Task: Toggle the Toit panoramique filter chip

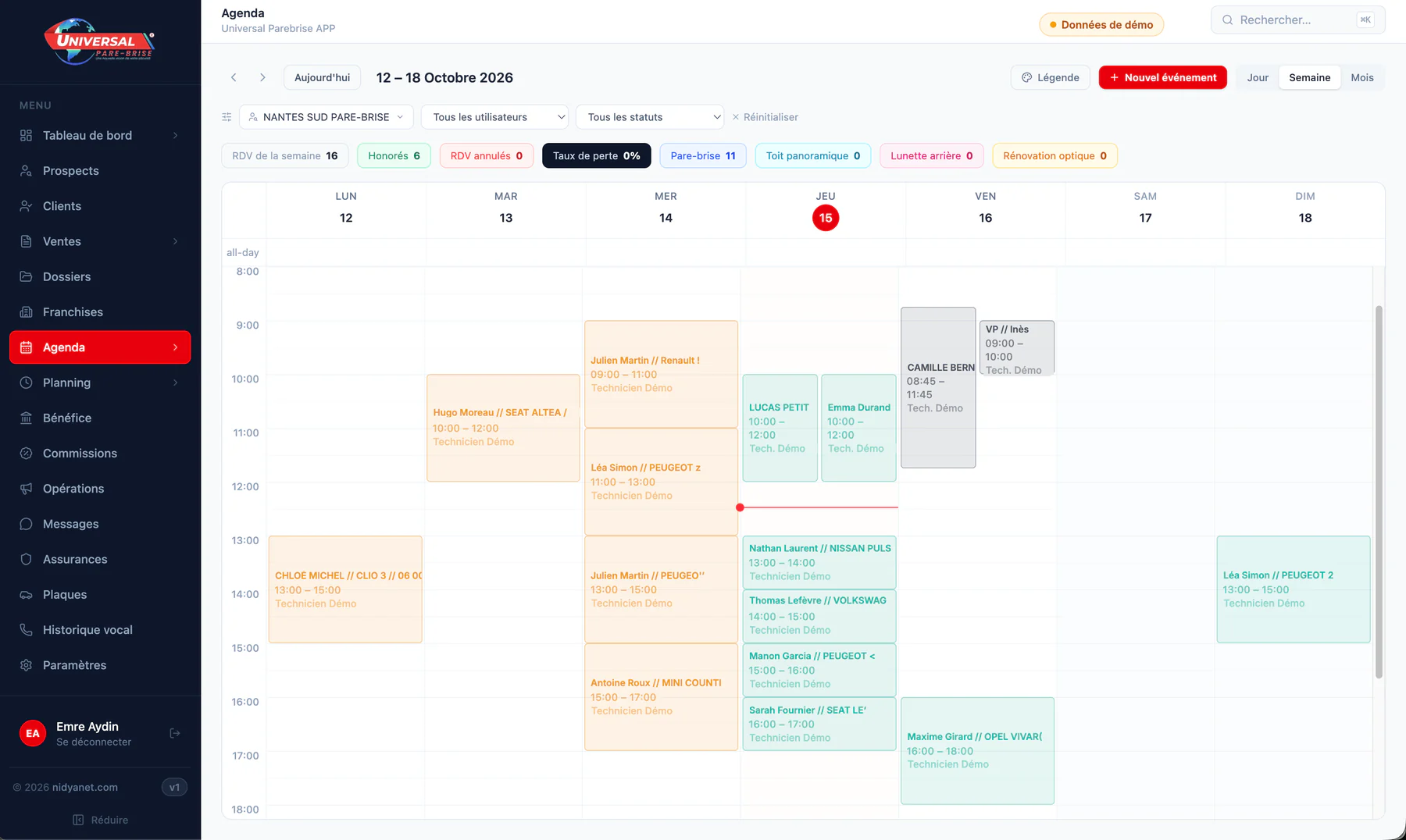Action: 813,156
